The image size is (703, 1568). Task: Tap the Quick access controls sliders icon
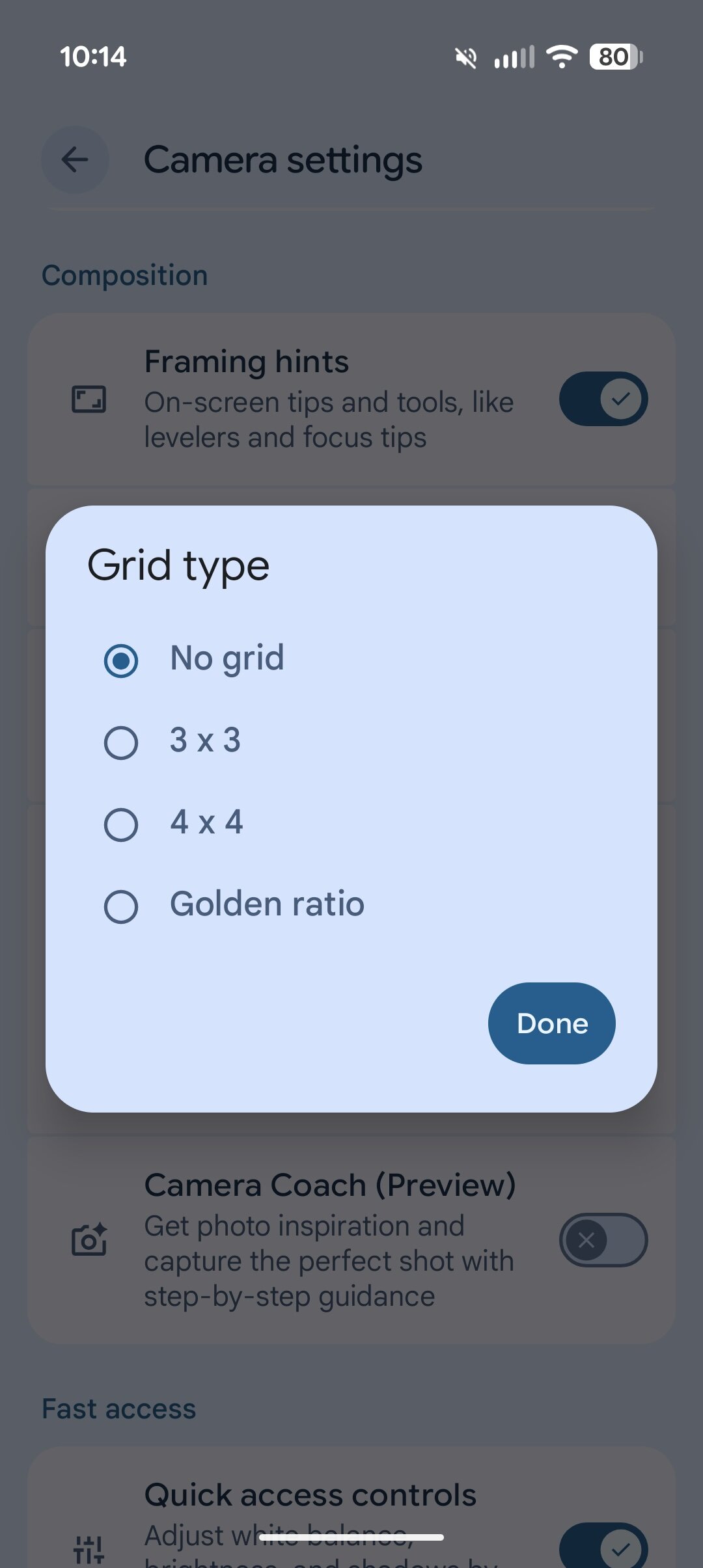[89, 1549]
